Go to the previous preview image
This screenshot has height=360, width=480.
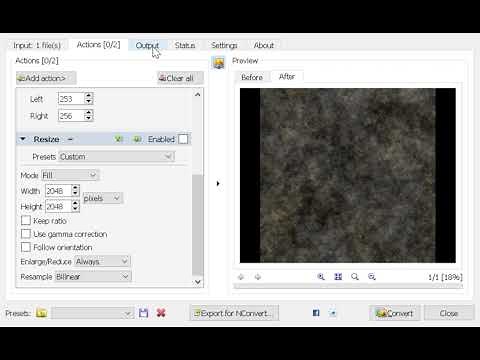pos(241,277)
